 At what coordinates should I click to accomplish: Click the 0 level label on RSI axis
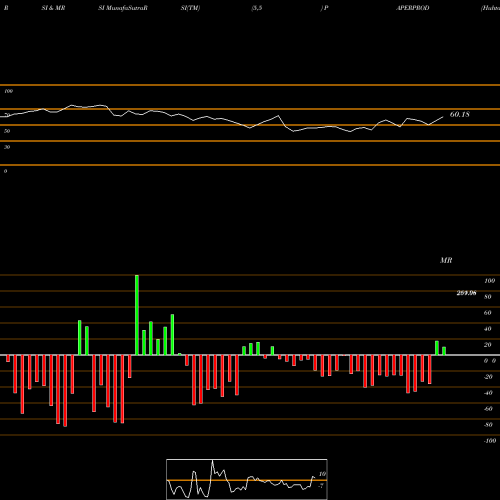[x=5, y=171]
